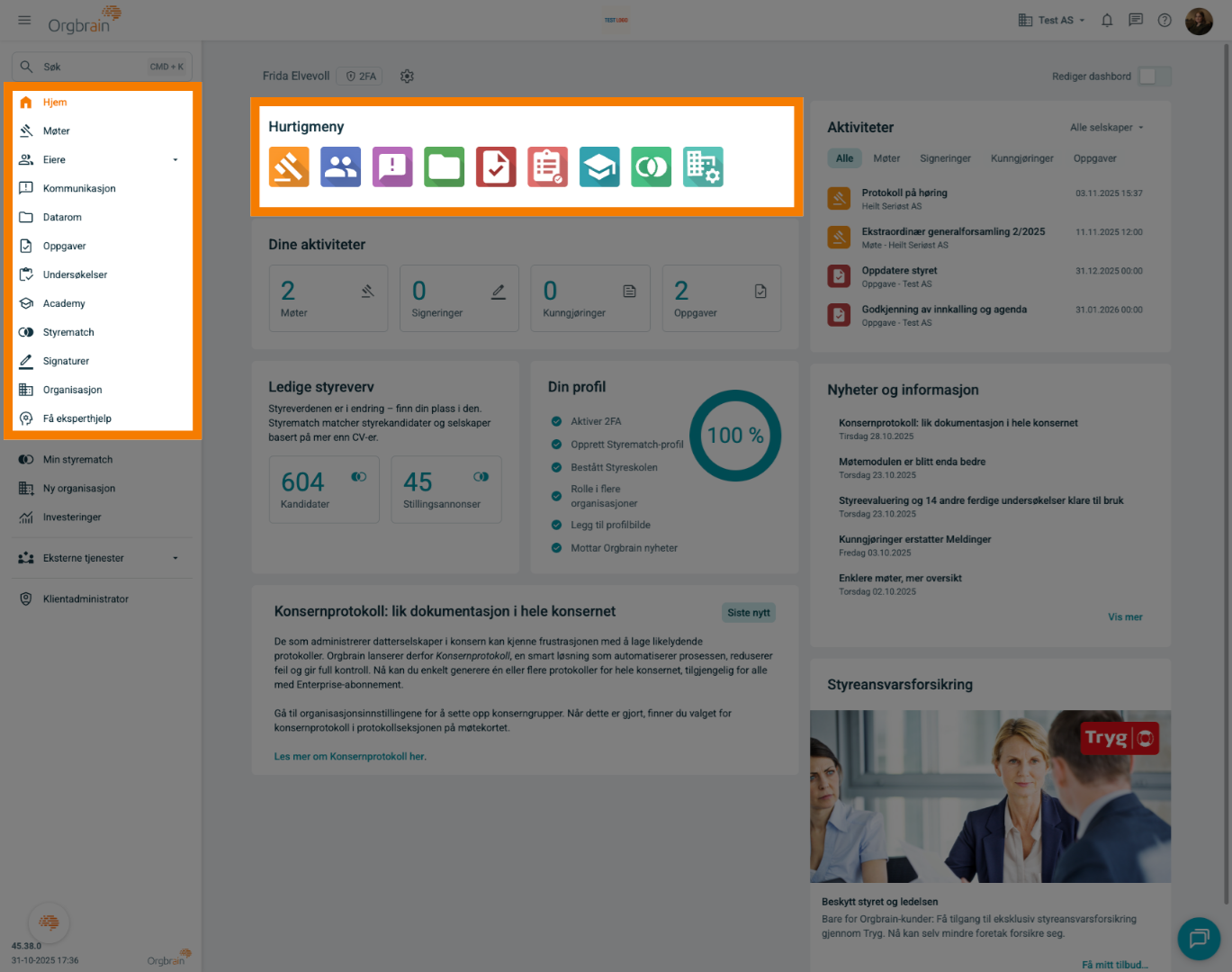Screen dimensions: 1232x972
Task: Open the Protokoll på høring activity icon
Action: click(839, 198)
